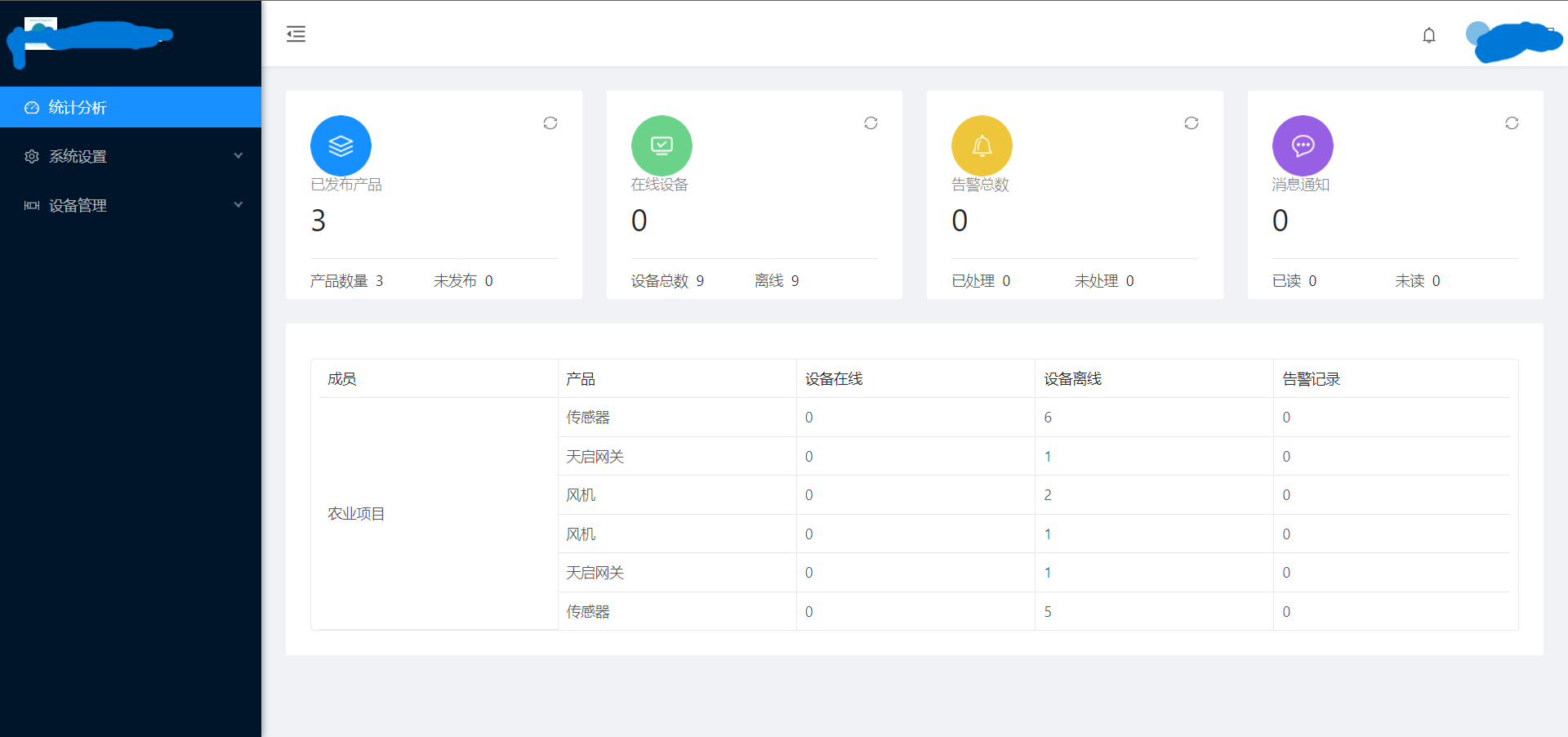Click offline count 5 in table
1568x737 pixels.
[x=1048, y=612]
